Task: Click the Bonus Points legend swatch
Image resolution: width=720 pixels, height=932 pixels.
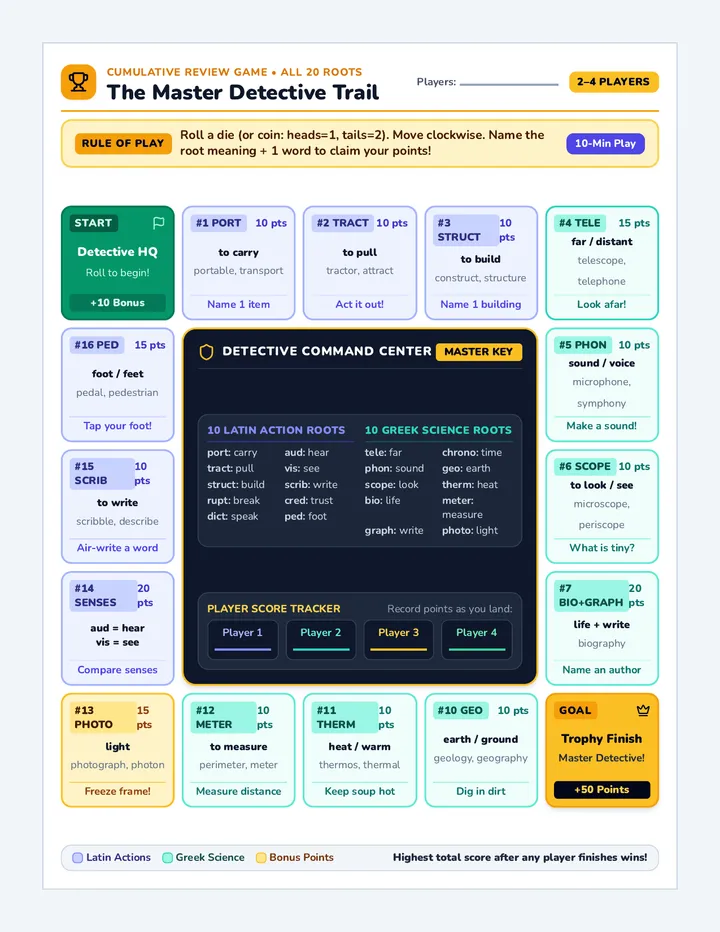Action: click(260, 858)
